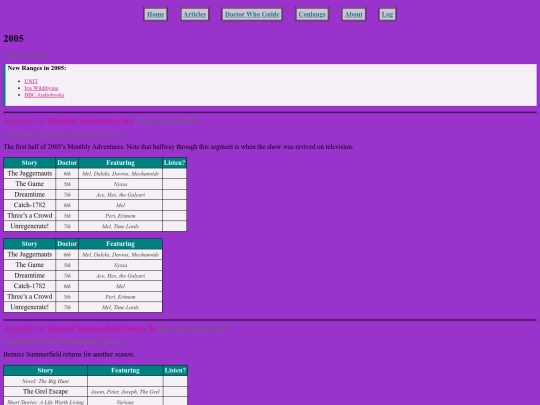Click Story header of the table without Listen? column
Viewport: 540px width, 405px height.
29,244
